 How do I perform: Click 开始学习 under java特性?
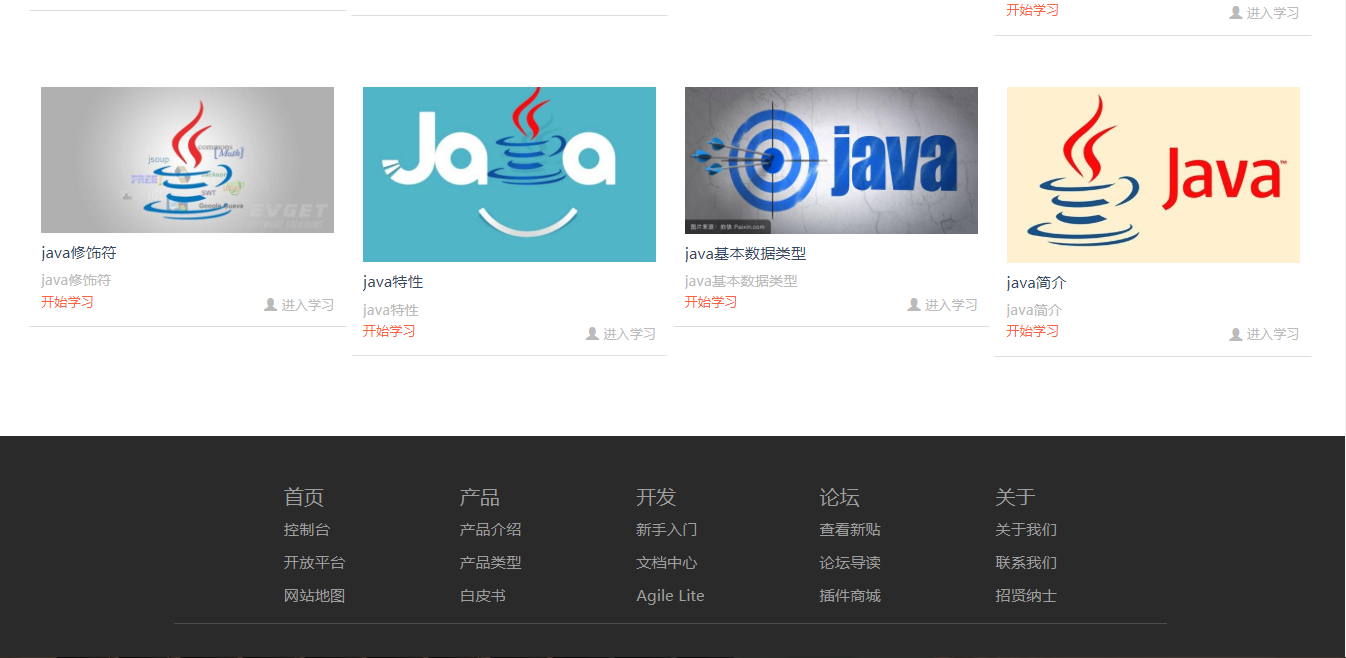[389, 331]
